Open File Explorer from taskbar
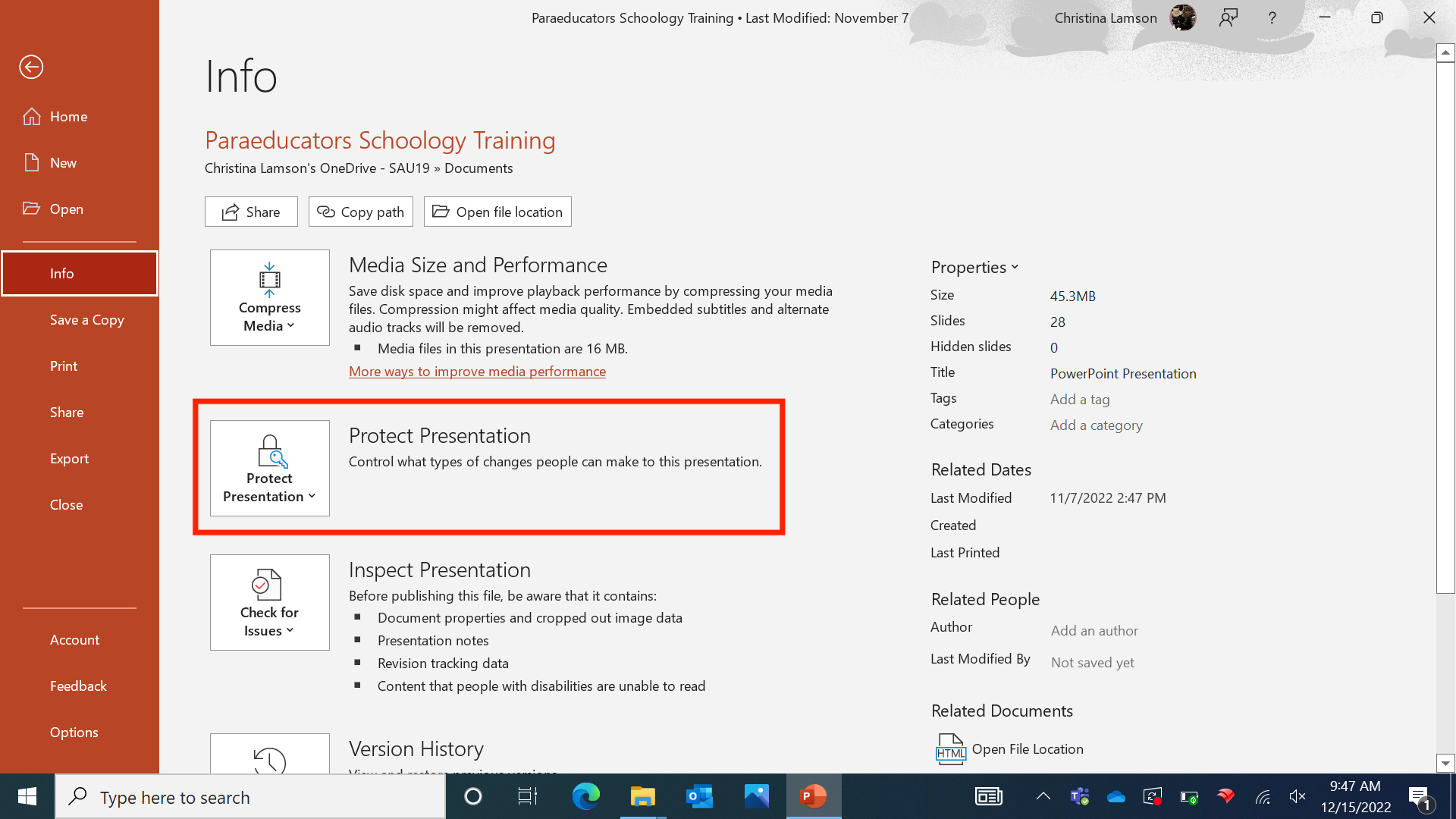The width and height of the screenshot is (1456, 819). 642,796
